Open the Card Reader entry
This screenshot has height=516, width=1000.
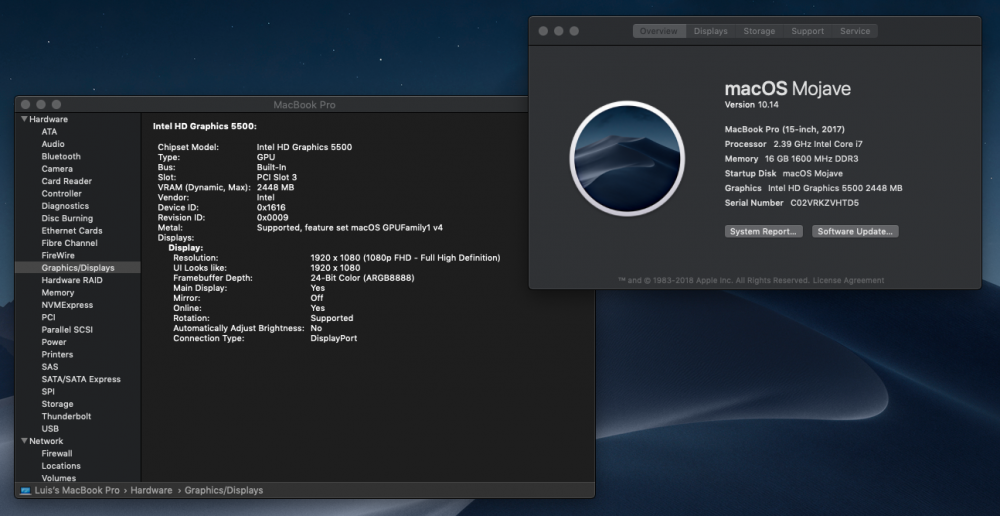66,181
